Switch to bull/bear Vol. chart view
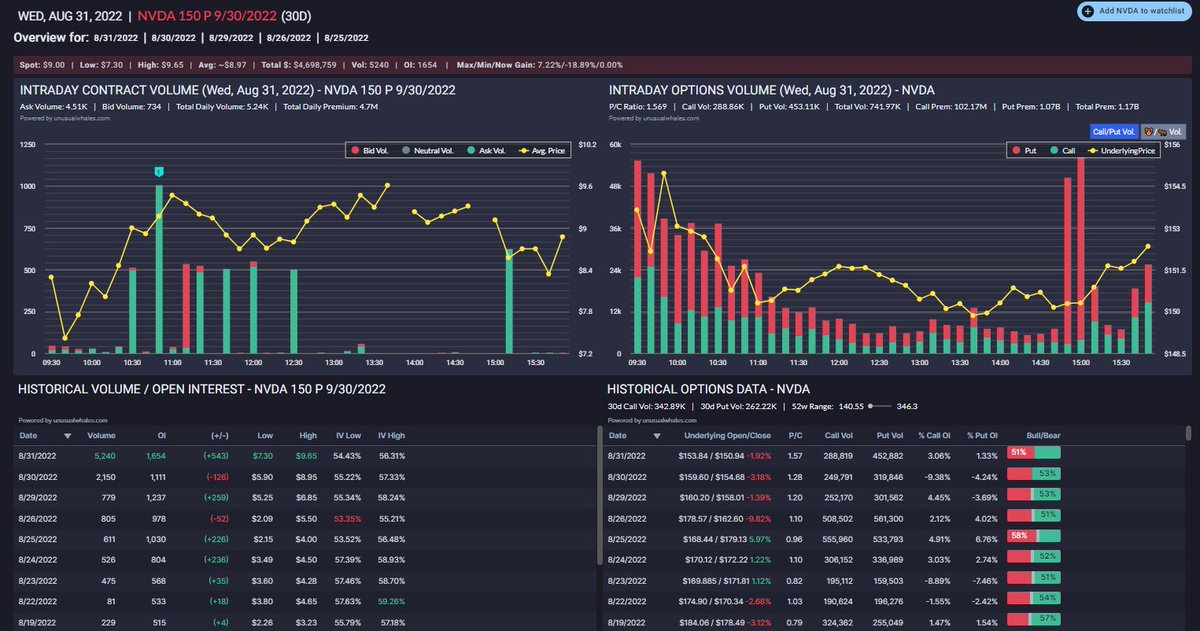1200x631 pixels. click(1164, 131)
